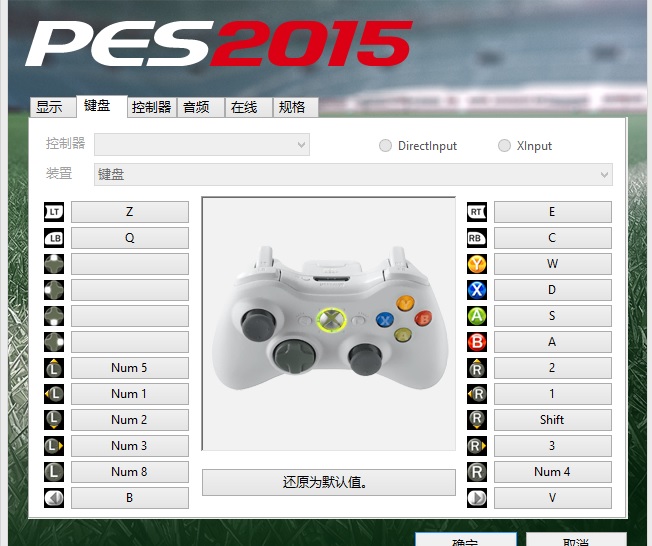Screen dimensions: 652x546
Task: Click the W key button for Y
Action: tap(553, 264)
